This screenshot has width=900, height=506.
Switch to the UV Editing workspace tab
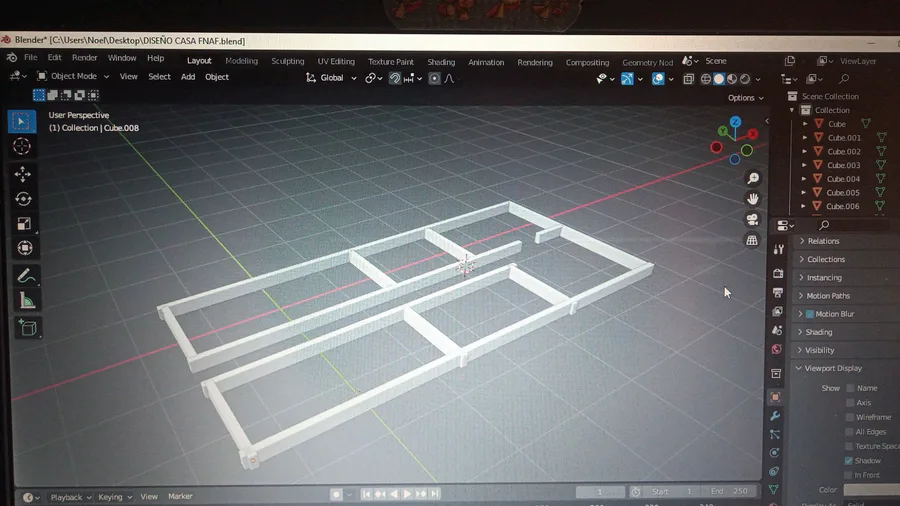click(336, 61)
